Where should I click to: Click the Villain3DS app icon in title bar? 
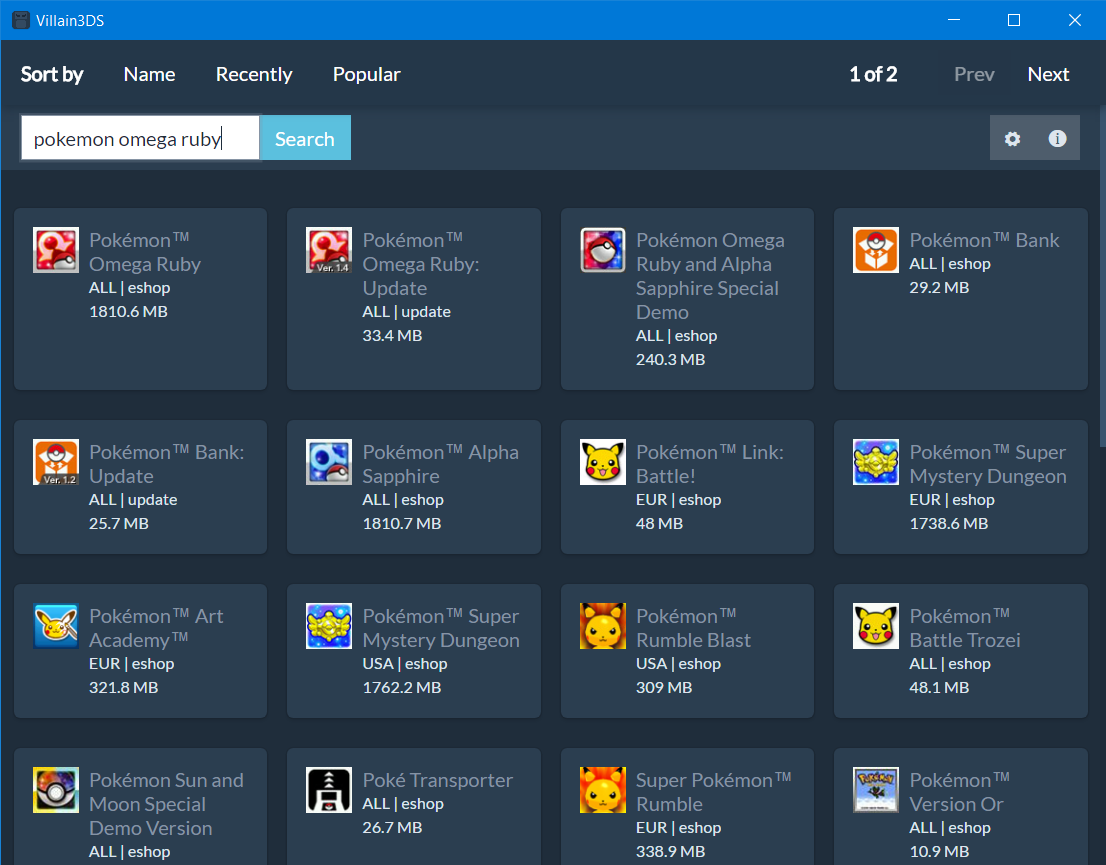[21, 20]
